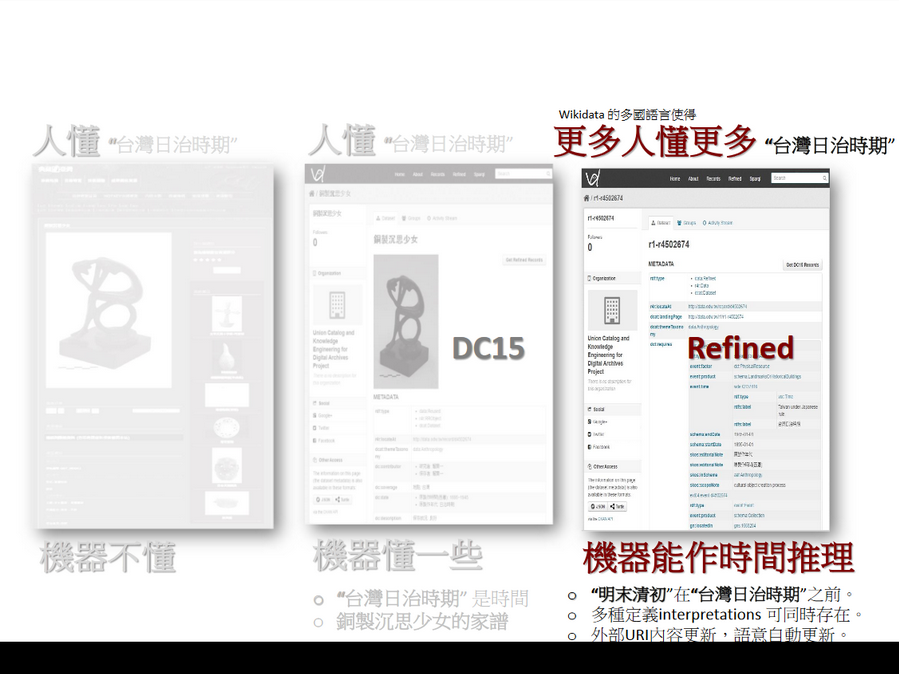Click large sculpture photo on leftmost faded page
Screen dimensions: 899x674
pos(108,310)
